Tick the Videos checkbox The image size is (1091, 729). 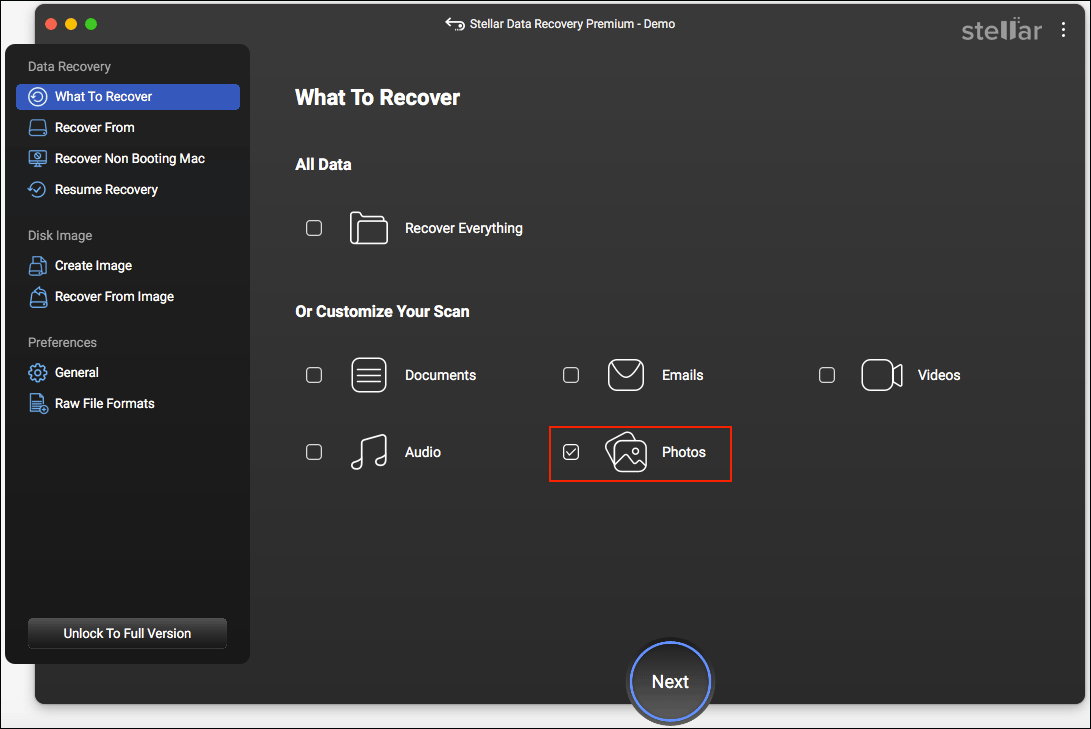click(x=827, y=375)
